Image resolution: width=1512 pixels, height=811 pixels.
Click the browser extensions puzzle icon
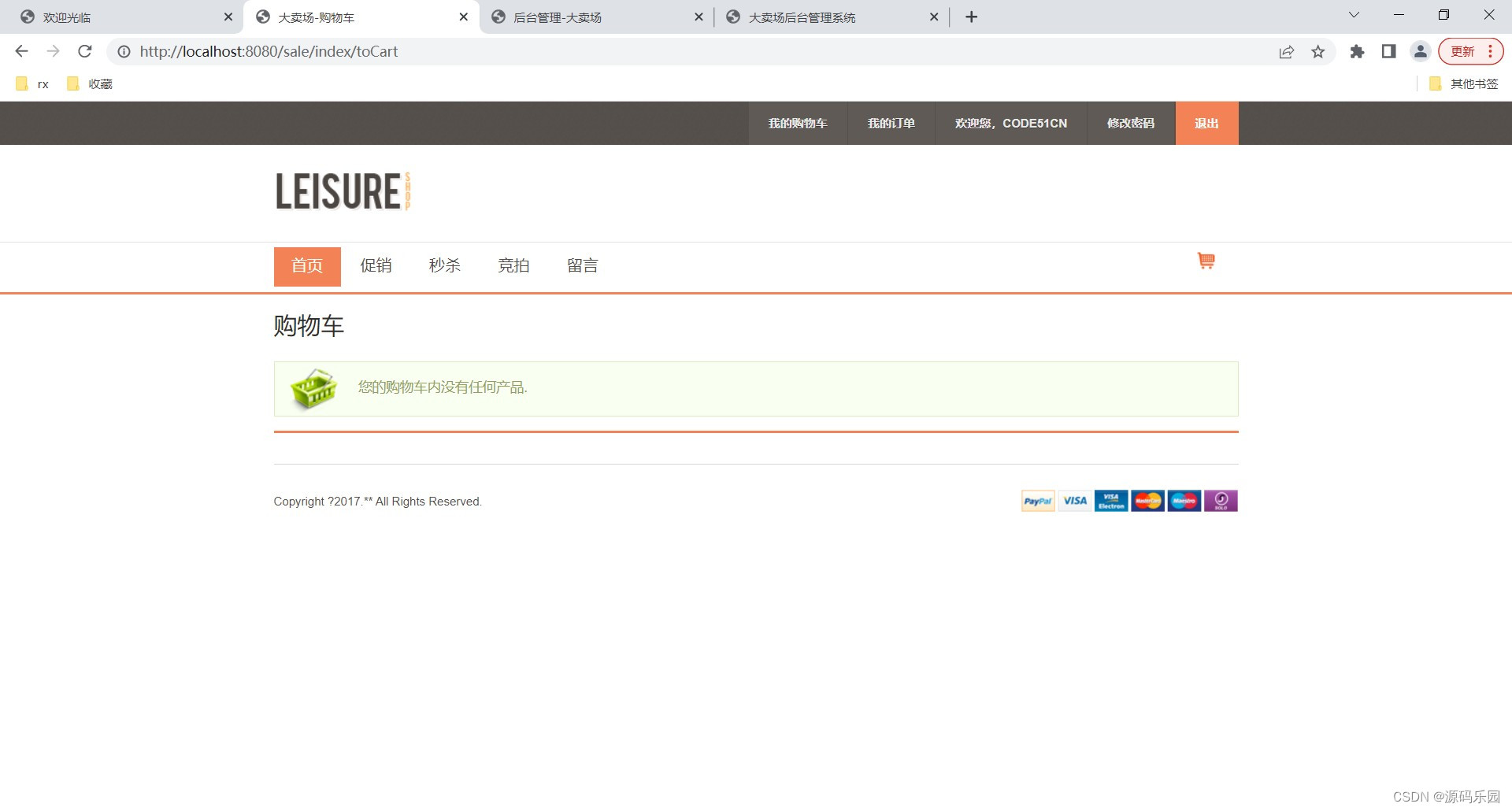tap(1358, 51)
